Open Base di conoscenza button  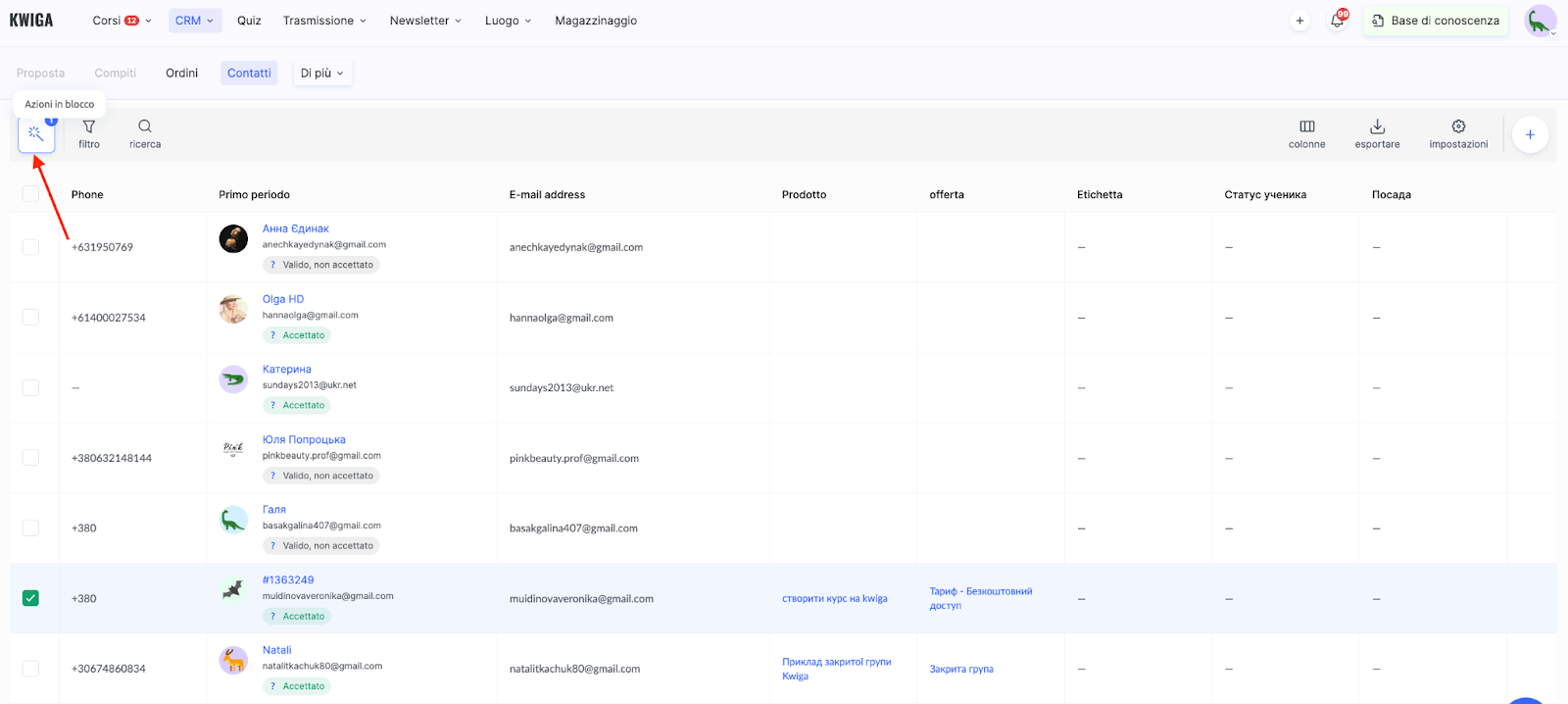[x=1436, y=21]
